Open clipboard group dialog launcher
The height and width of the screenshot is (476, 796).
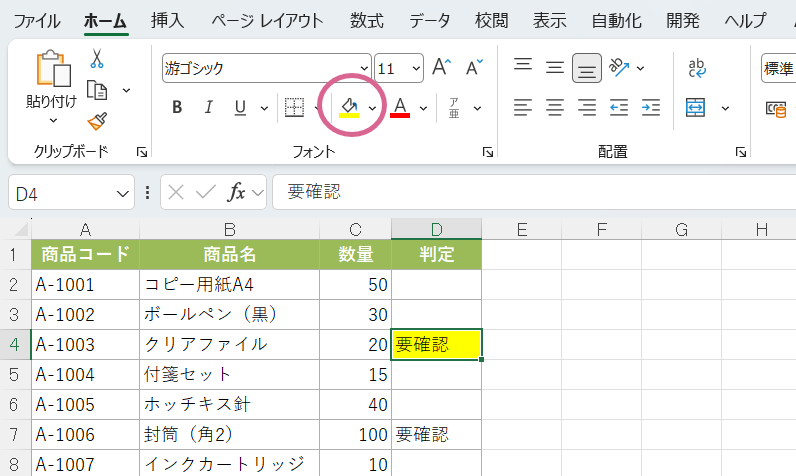[x=142, y=152]
